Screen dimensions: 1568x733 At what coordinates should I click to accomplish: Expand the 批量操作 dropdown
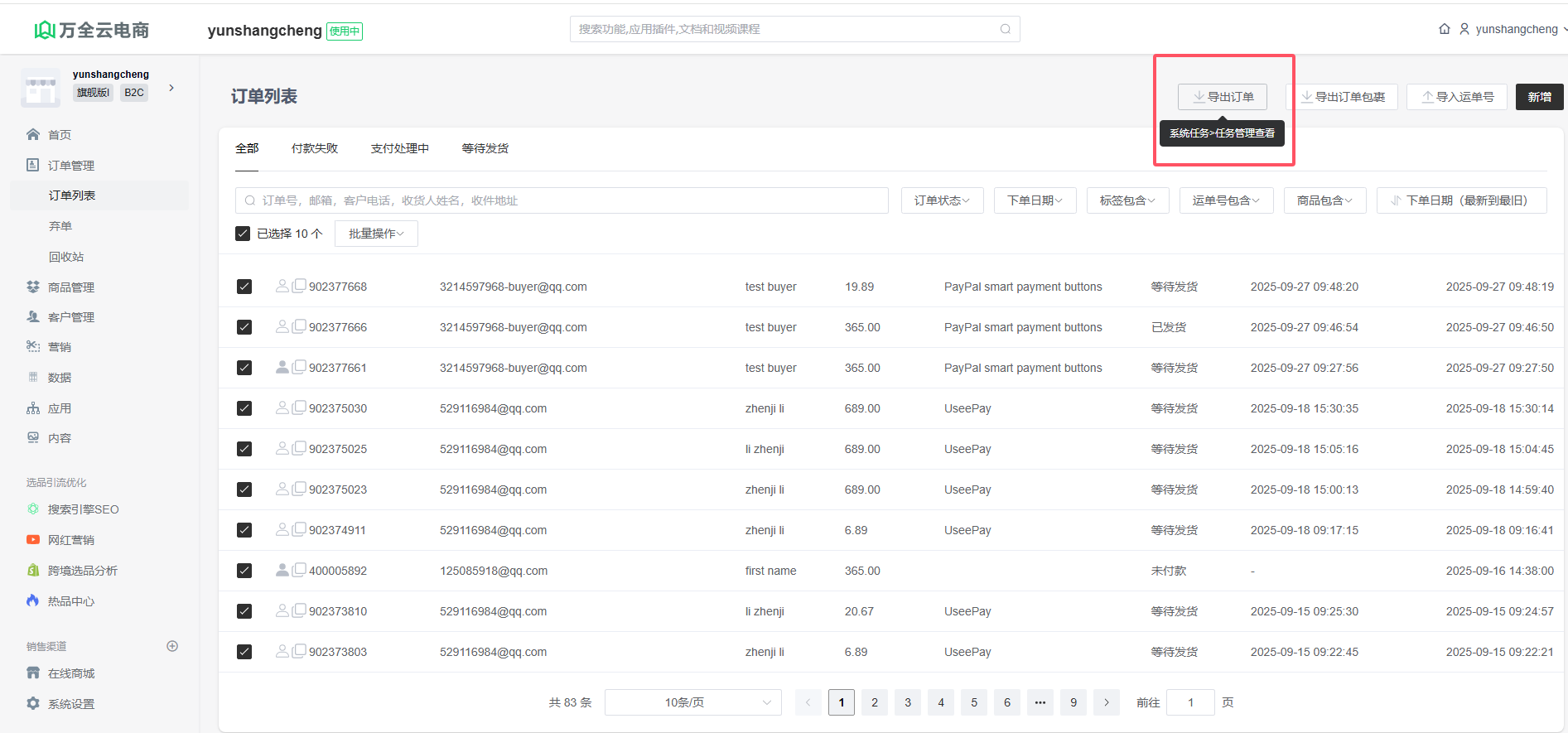376,234
